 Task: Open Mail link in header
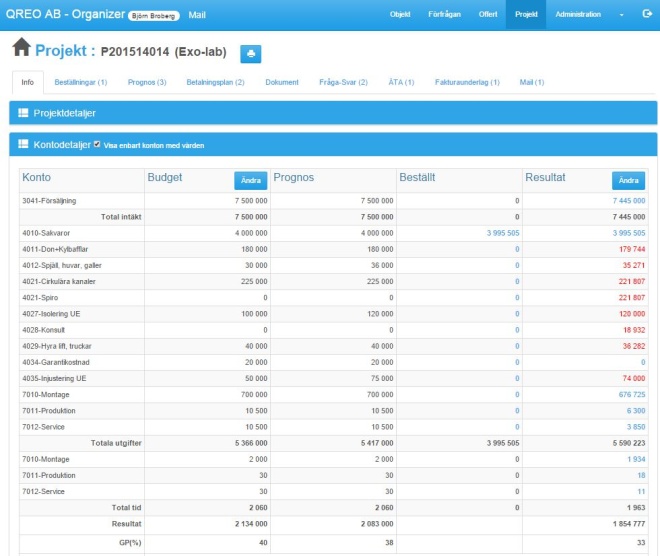coord(197,15)
